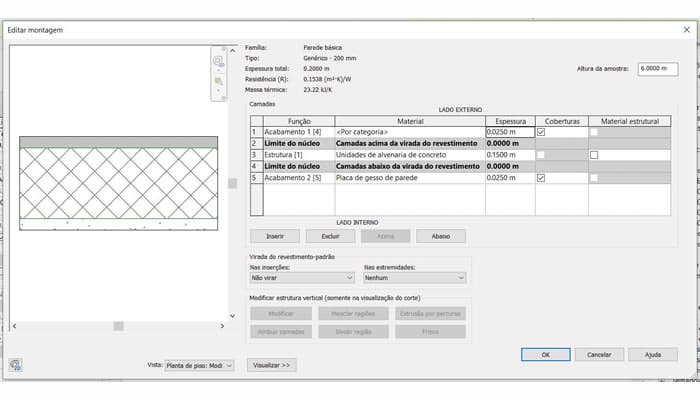Toggle Coberturas checkbox for Acabamento 1 row
The width and height of the screenshot is (700, 400).
(x=541, y=132)
